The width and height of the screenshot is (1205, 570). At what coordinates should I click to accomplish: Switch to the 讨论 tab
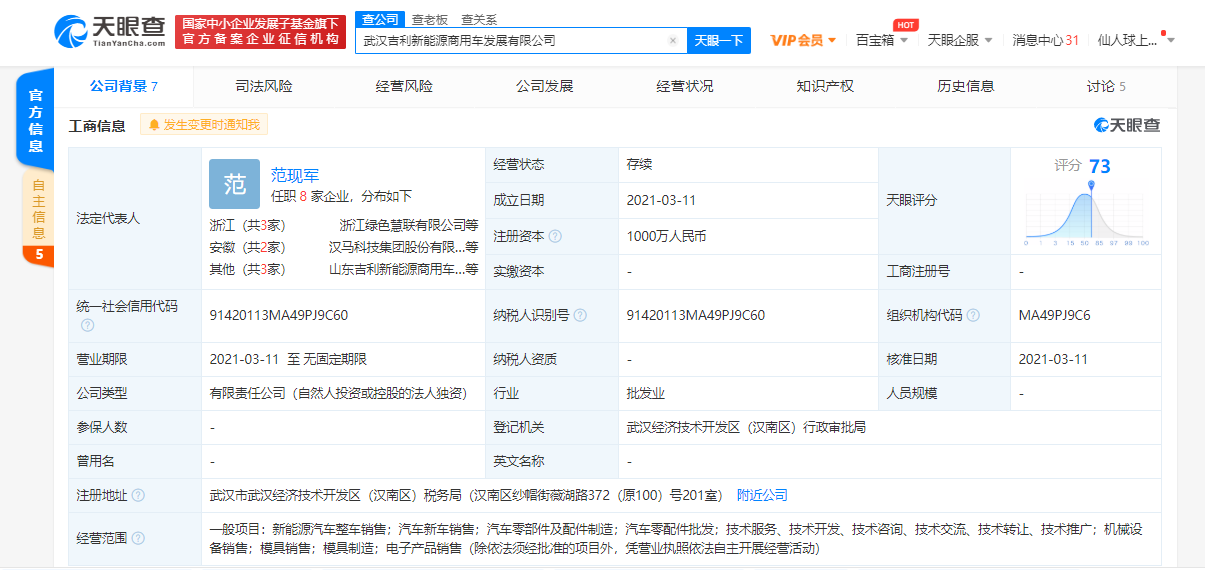point(1106,86)
